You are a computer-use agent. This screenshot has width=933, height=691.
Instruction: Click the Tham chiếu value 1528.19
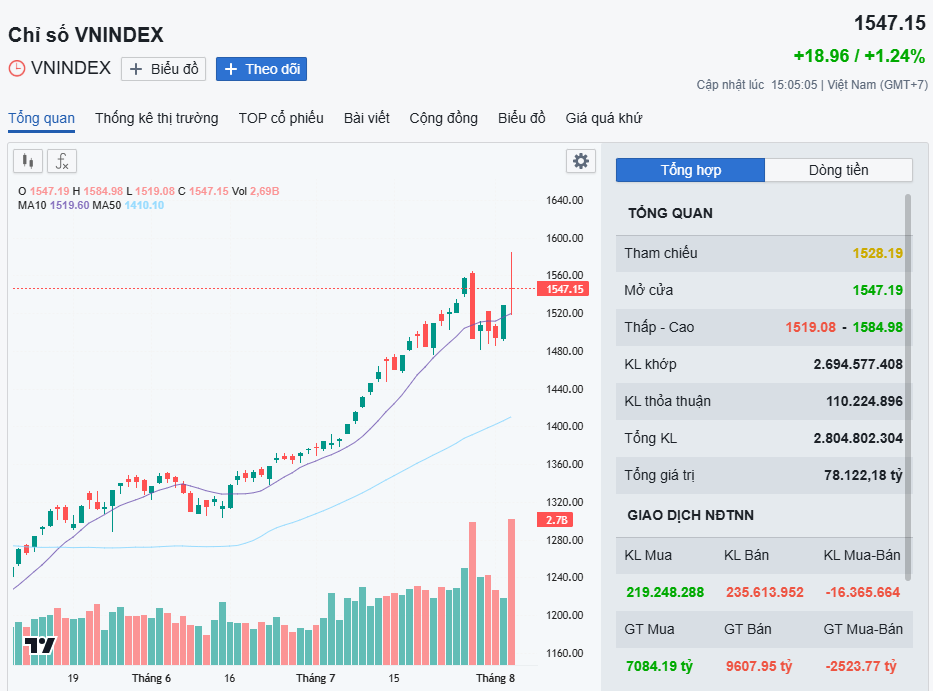coord(878,254)
